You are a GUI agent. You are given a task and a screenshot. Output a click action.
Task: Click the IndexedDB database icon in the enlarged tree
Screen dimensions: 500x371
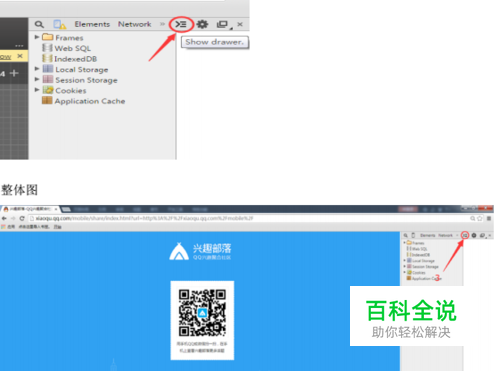pyautogui.click(x=47, y=58)
